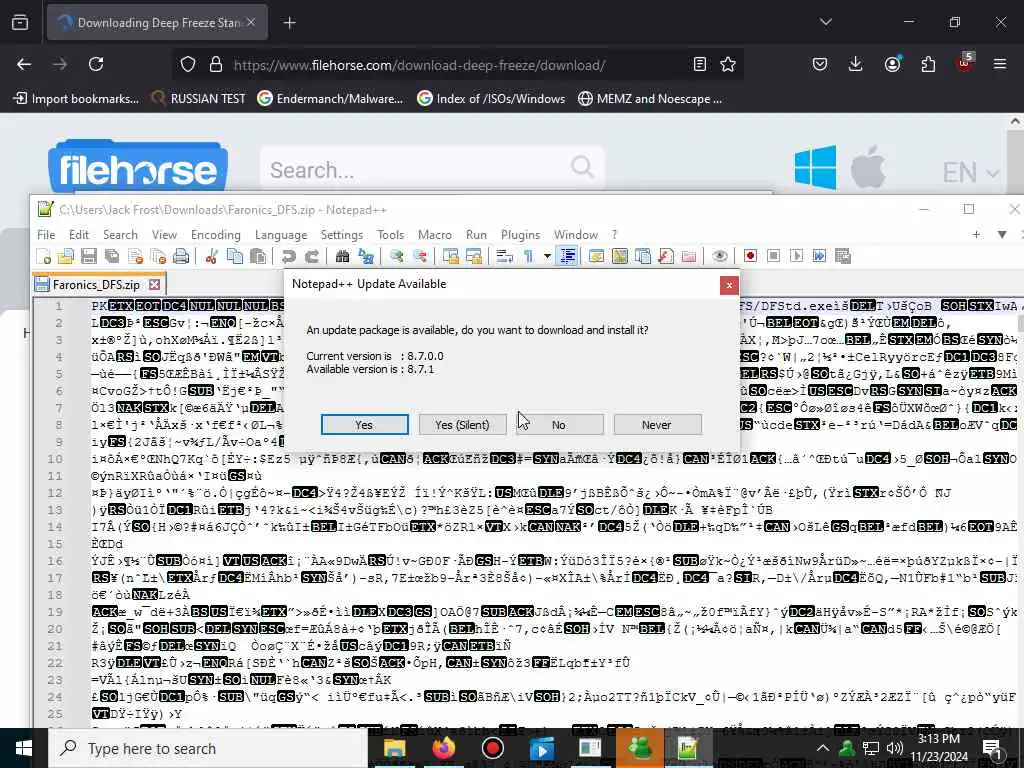Open Find with the binoculars icon
This screenshot has width=1024, height=768.
click(x=342, y=256)
